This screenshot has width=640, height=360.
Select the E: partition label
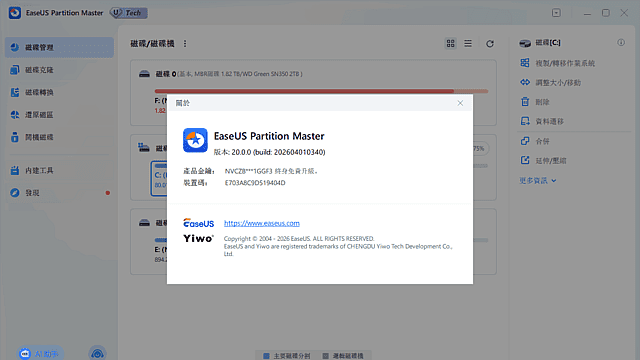(x=160, y=249)
